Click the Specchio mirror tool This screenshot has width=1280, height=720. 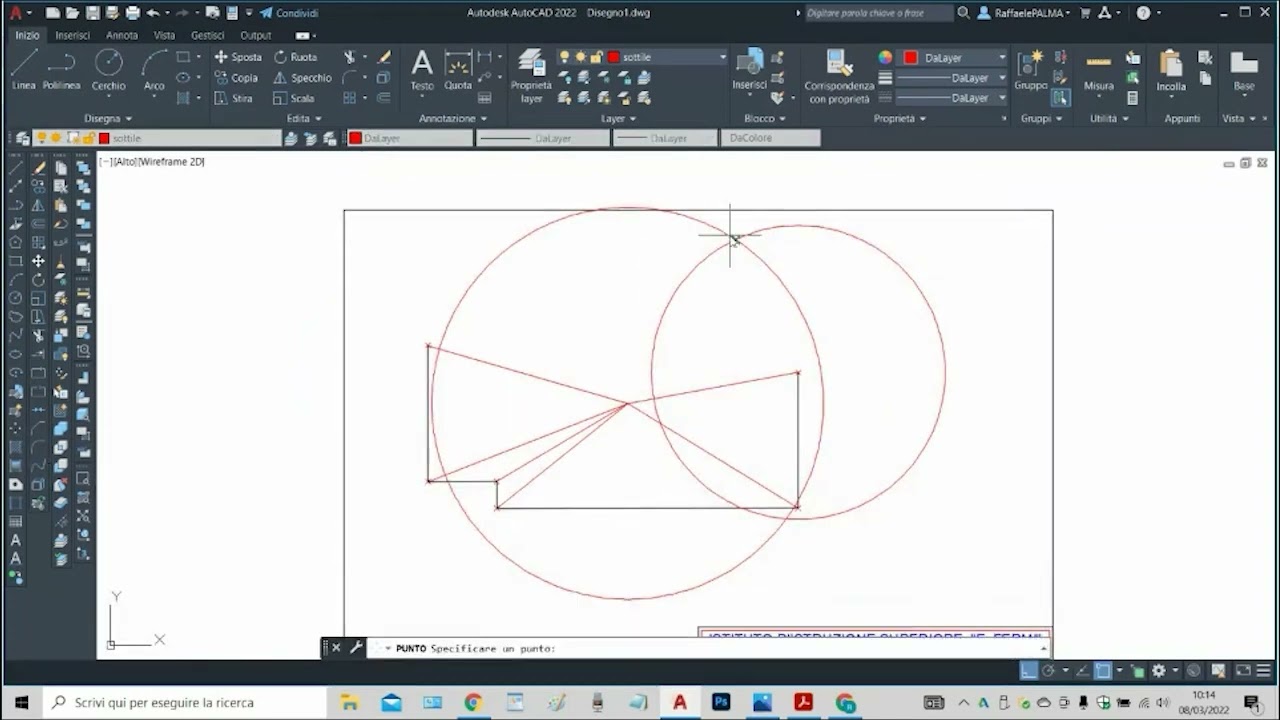point(302,78)
